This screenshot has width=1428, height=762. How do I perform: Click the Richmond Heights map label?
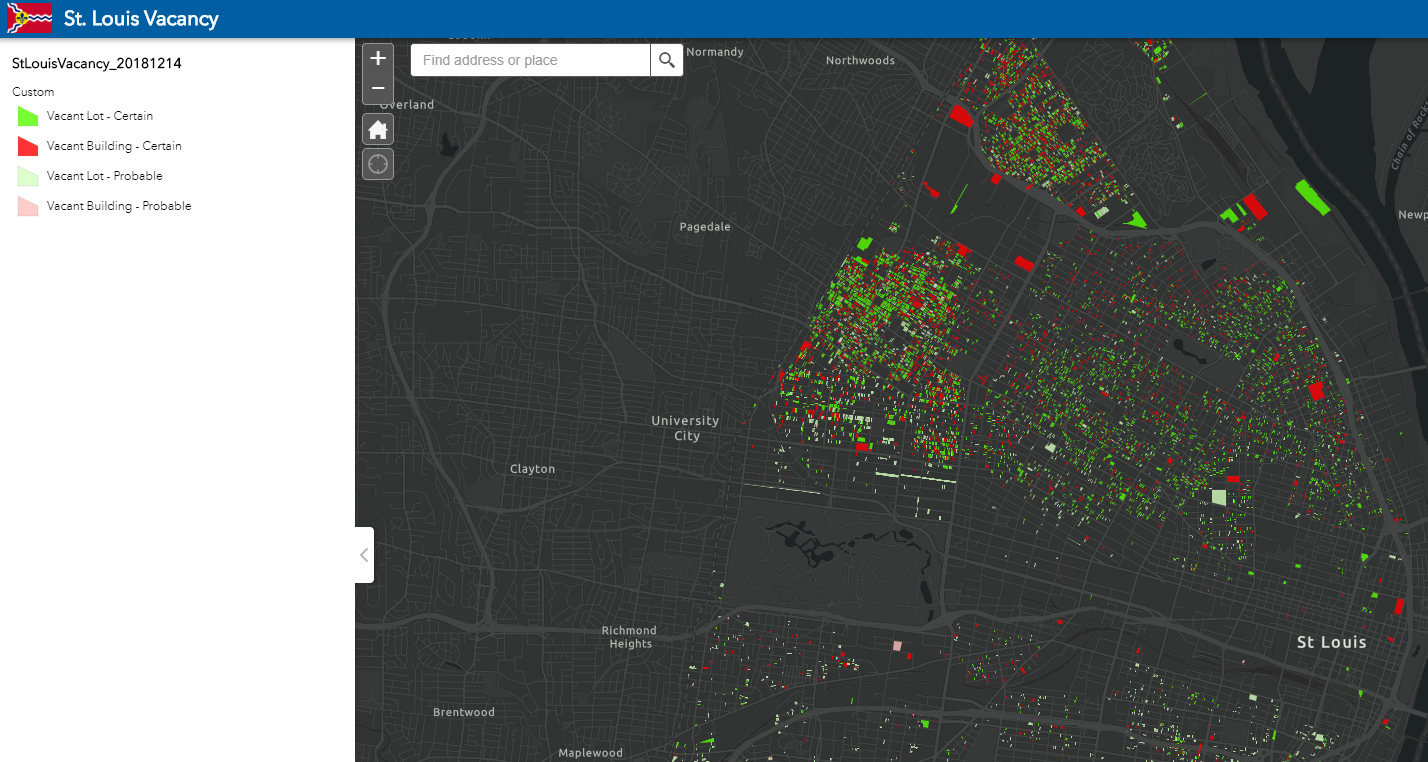point(629,637)
